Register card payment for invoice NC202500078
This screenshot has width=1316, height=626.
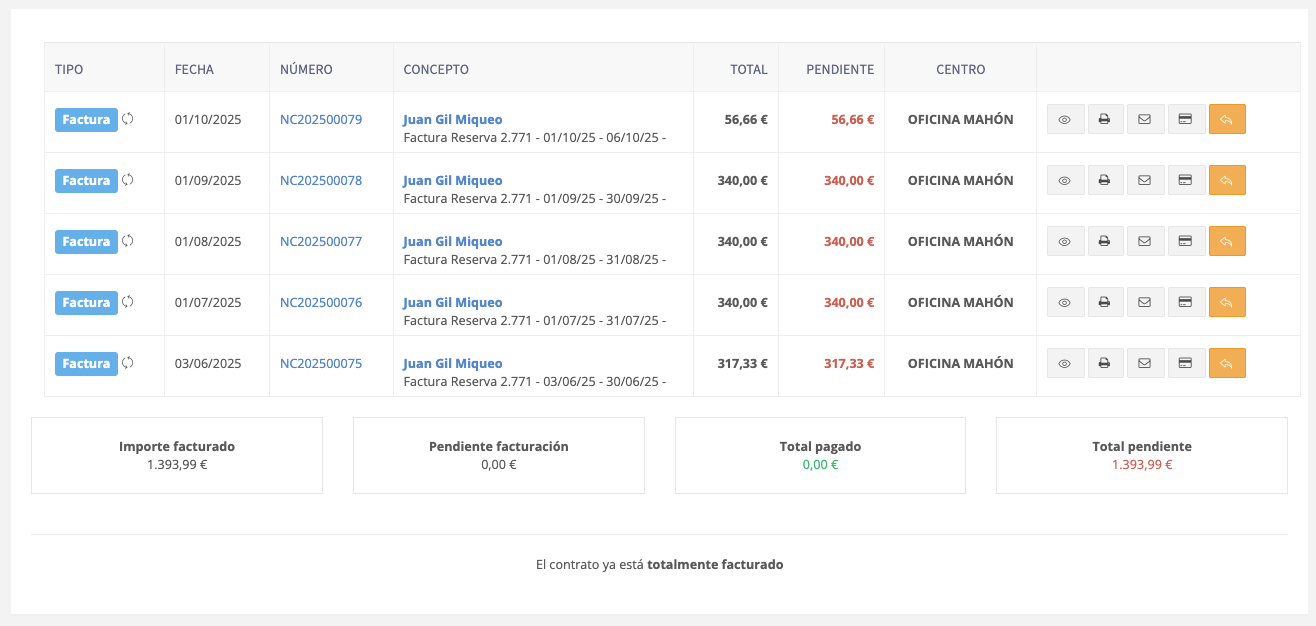(1186, 180)
